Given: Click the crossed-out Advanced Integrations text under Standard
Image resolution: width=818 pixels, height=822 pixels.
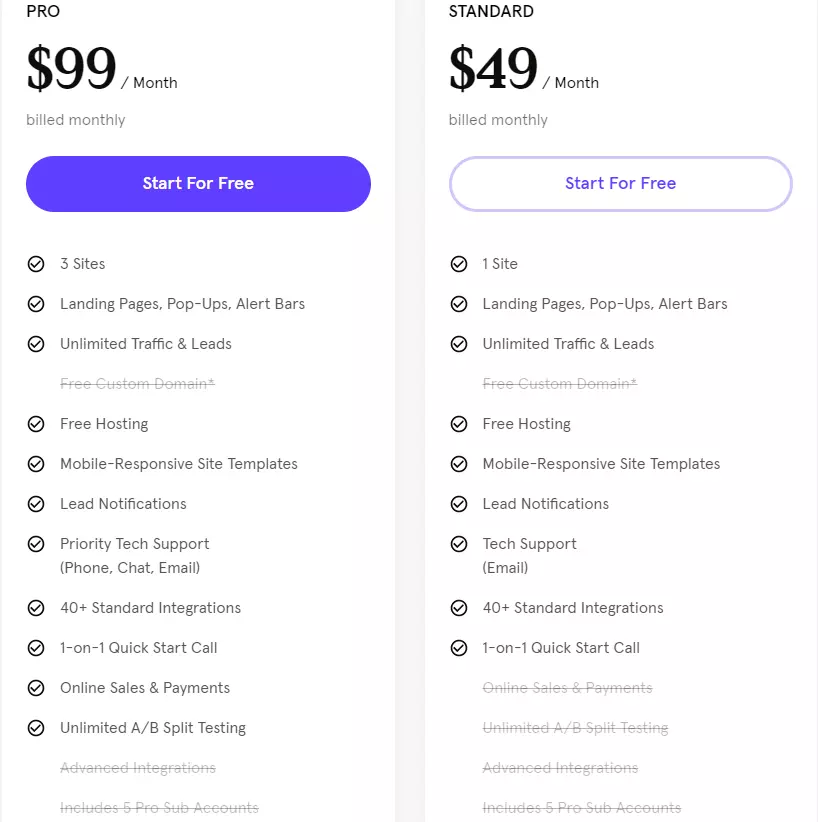Looking at the screenshot, I should (560, 768).
